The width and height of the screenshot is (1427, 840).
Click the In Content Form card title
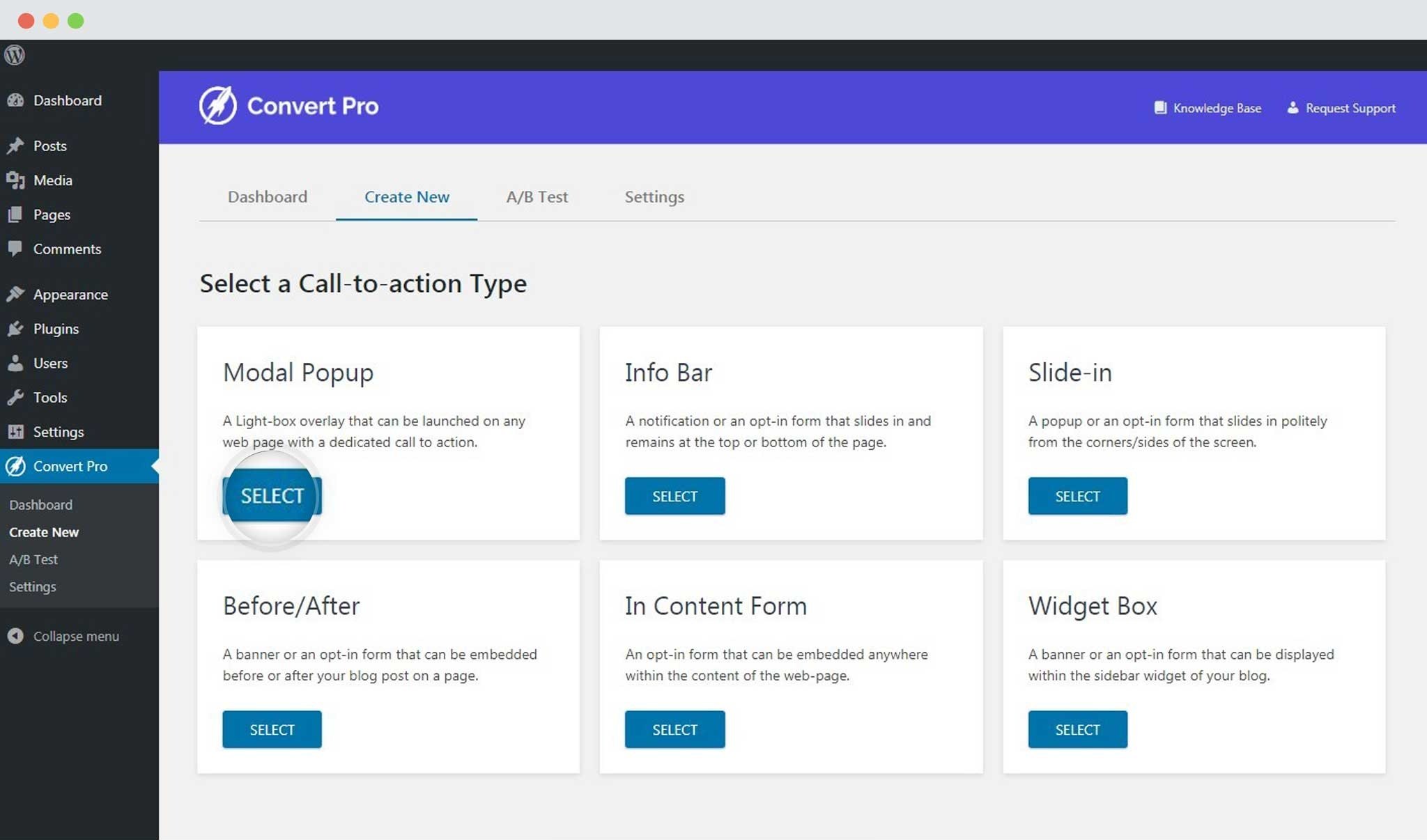716,606
